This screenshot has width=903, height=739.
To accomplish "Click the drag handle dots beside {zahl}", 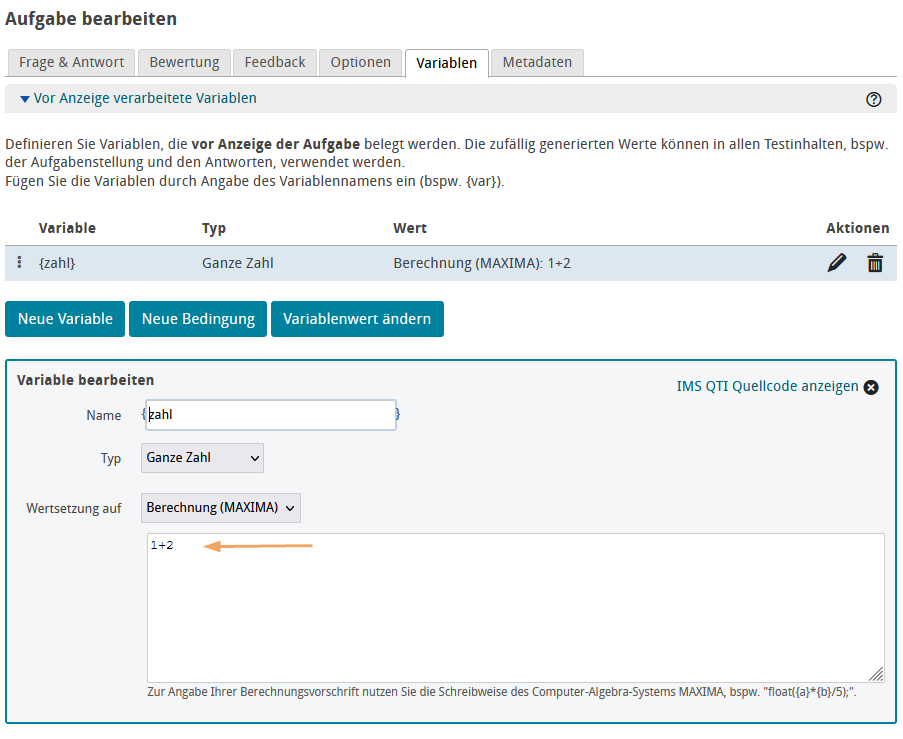I will click(x=20, y=263).
